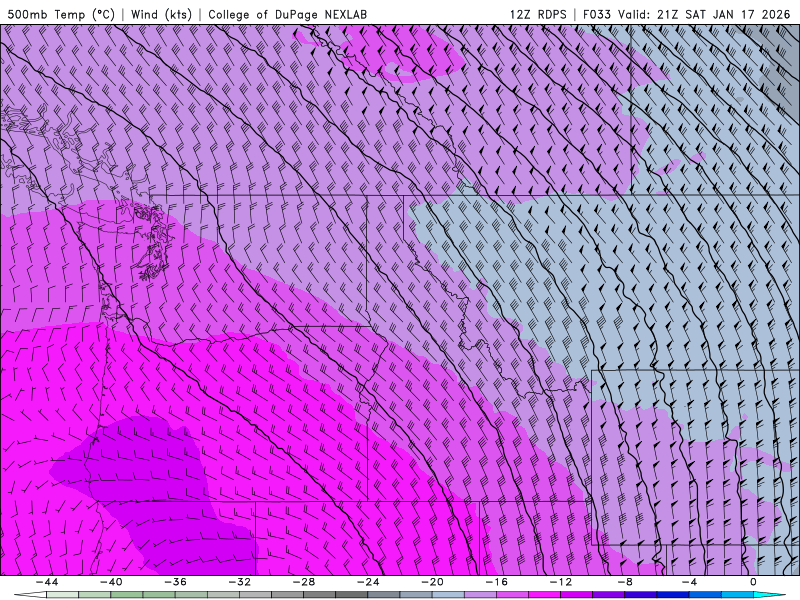Click the -44 legend scale label

click(47, 582)
